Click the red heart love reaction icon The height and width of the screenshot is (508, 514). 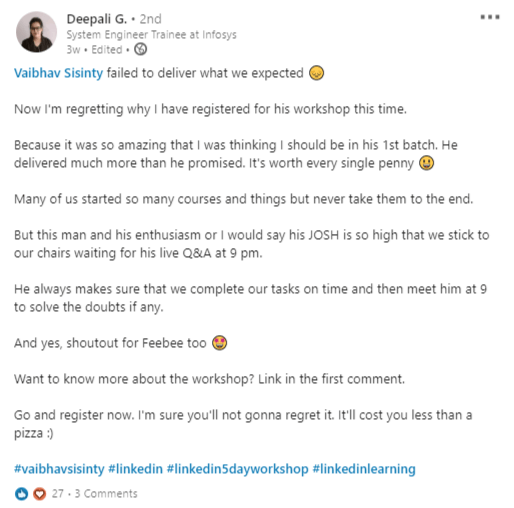pos(39,493)
